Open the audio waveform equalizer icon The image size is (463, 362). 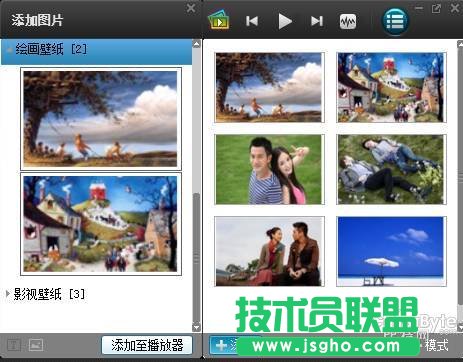[x=348, y=22]
